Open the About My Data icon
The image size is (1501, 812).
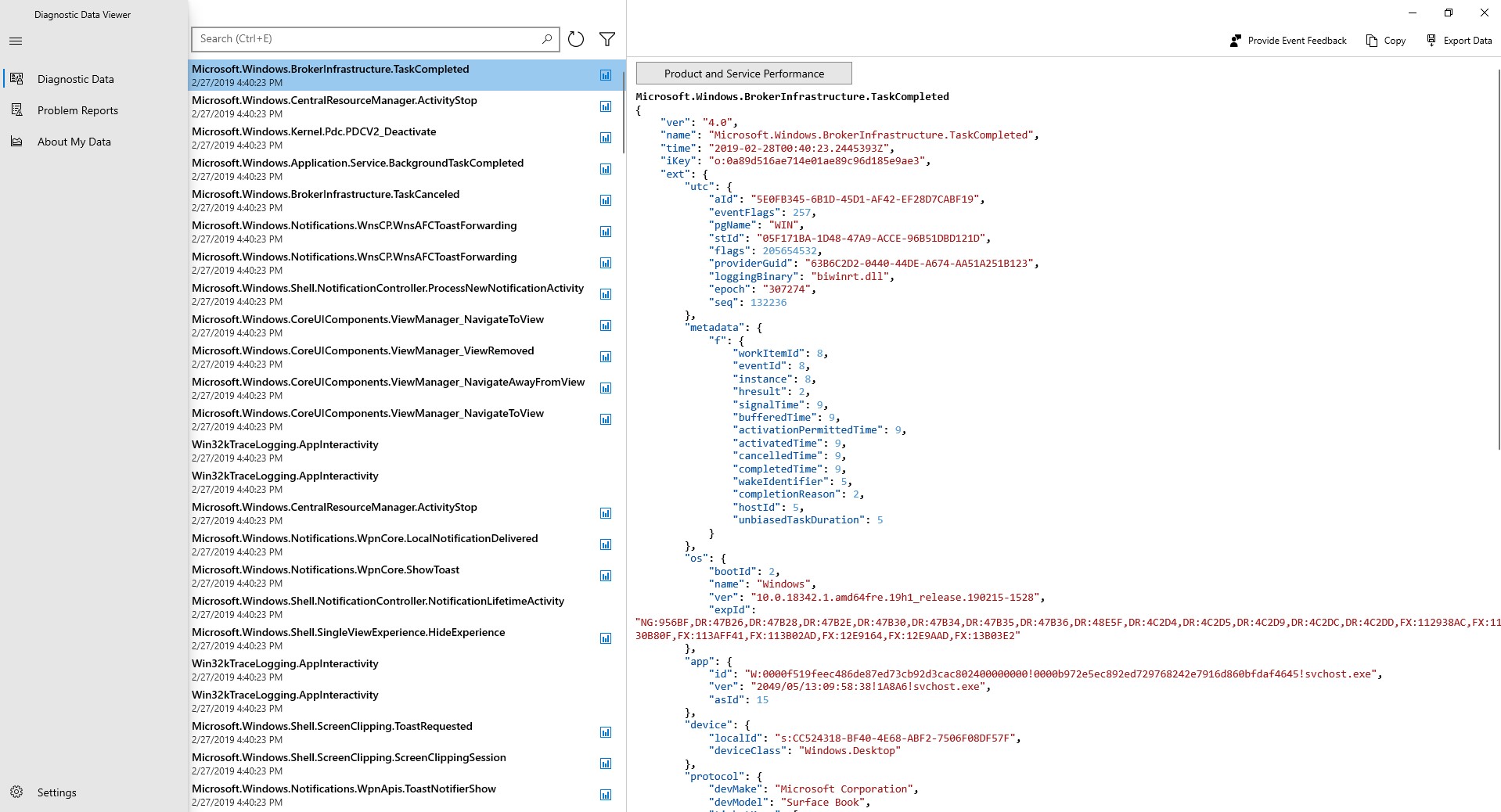coord(16,141)
